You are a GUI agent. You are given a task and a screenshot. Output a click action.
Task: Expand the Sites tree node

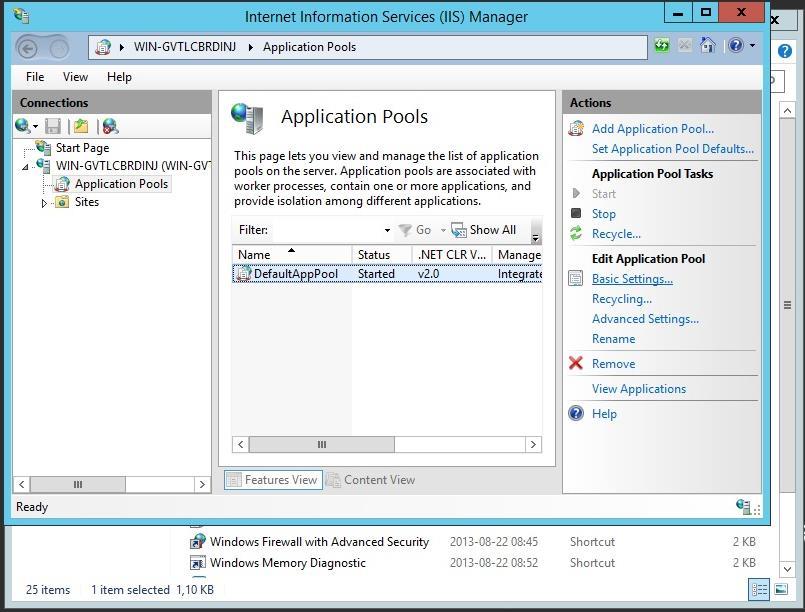click(44, 203)
